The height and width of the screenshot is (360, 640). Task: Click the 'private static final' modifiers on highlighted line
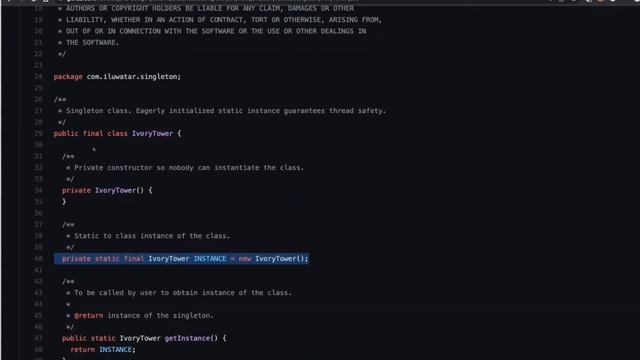tap(103, 259)
